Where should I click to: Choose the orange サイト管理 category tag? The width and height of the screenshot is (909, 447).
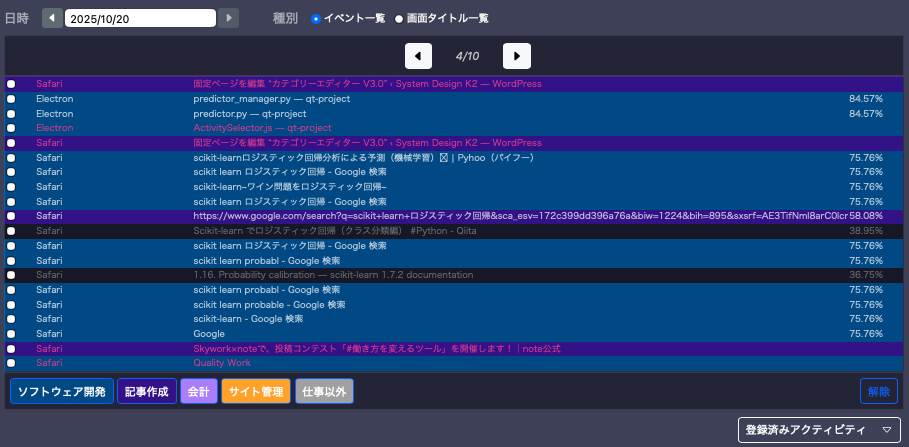255,391
